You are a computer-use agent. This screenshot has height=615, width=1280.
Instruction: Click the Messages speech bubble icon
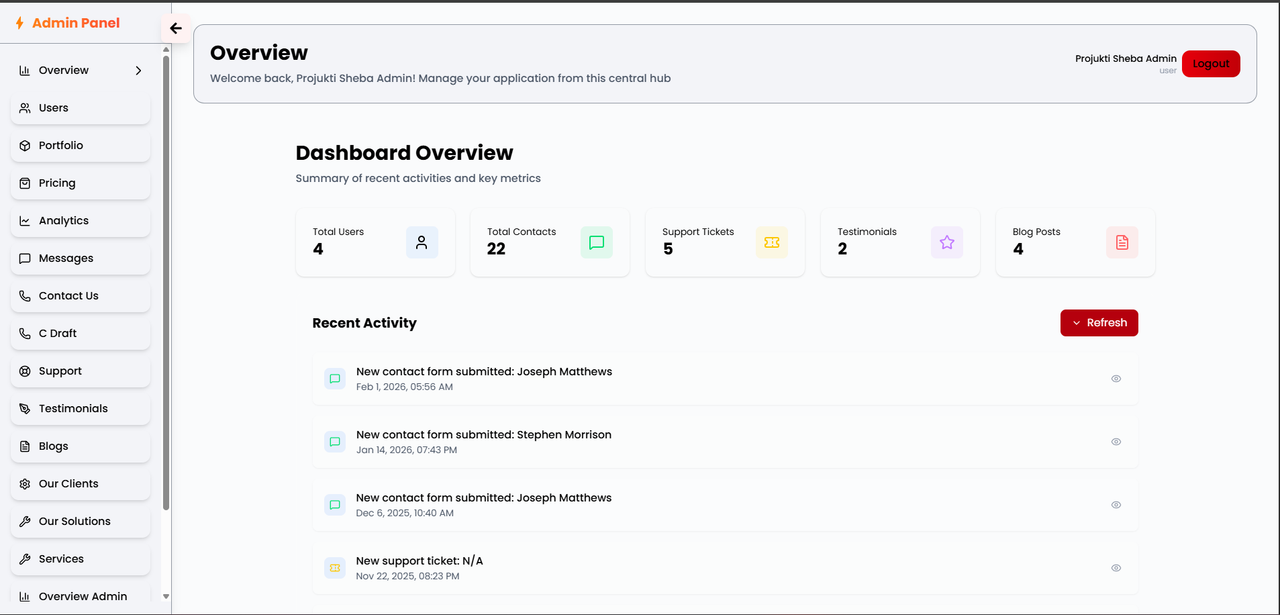(x=25, y=258)
